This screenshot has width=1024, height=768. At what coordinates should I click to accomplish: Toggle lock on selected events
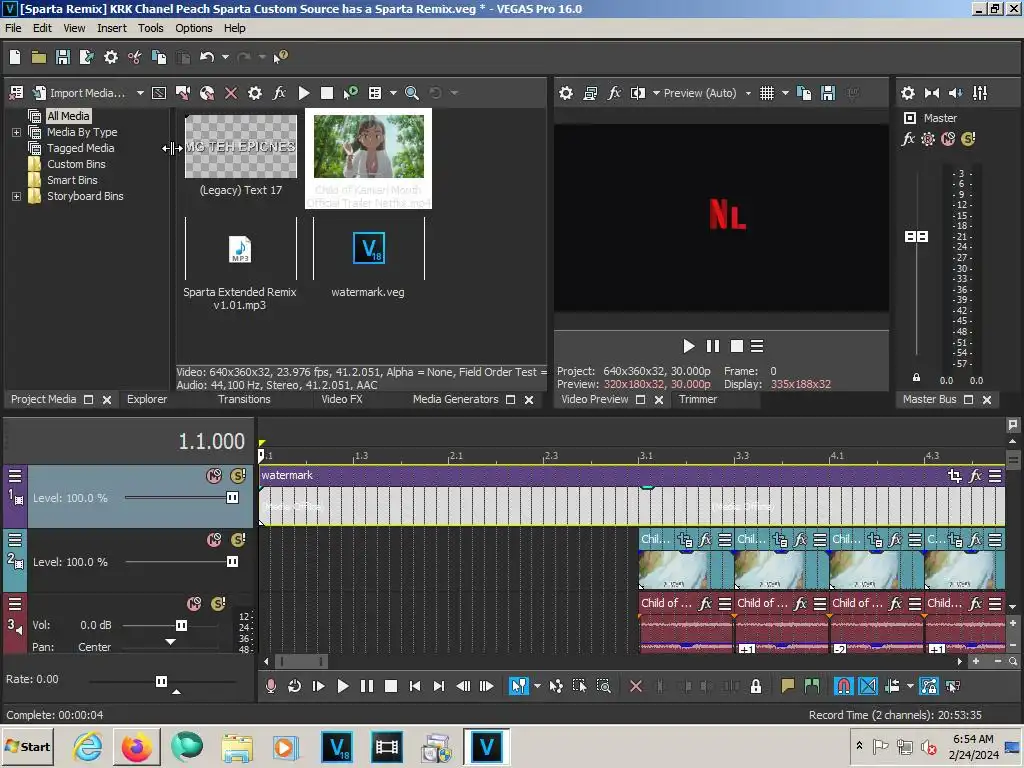pyautogui.click(x=756, y=686)
